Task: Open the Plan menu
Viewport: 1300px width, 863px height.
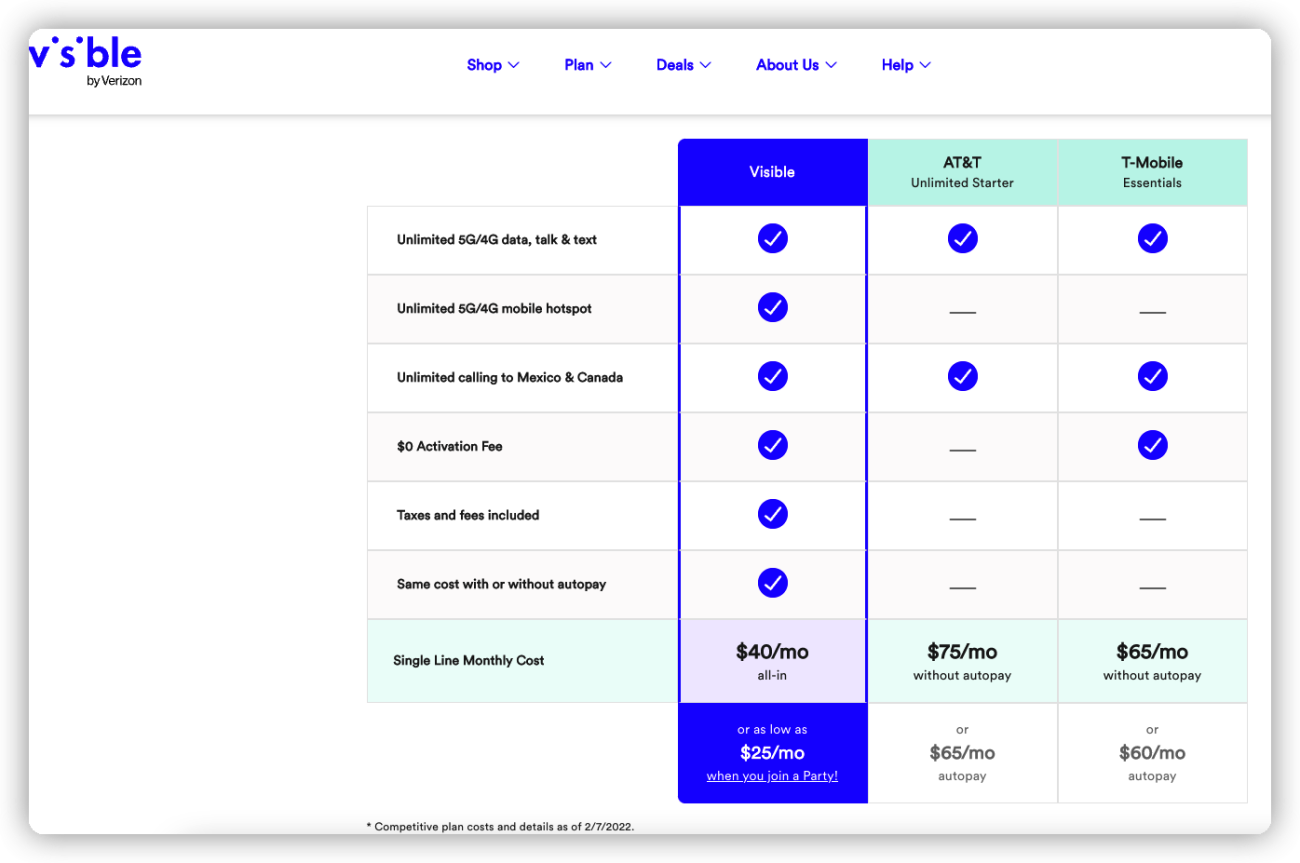Action: point(588,65)
